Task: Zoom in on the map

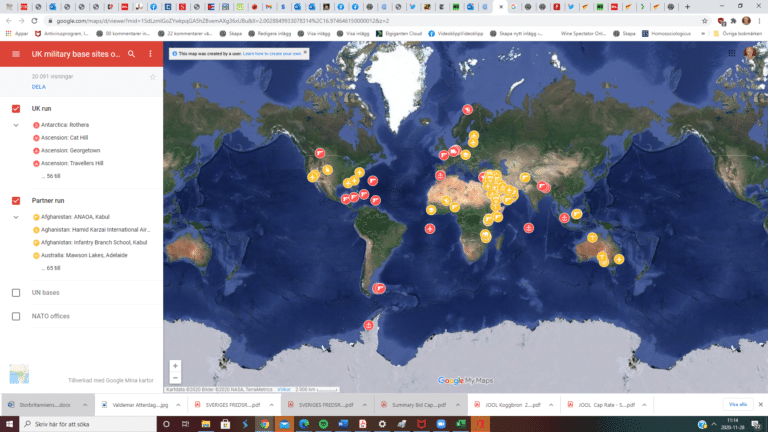Action: (x=175, y=366)
